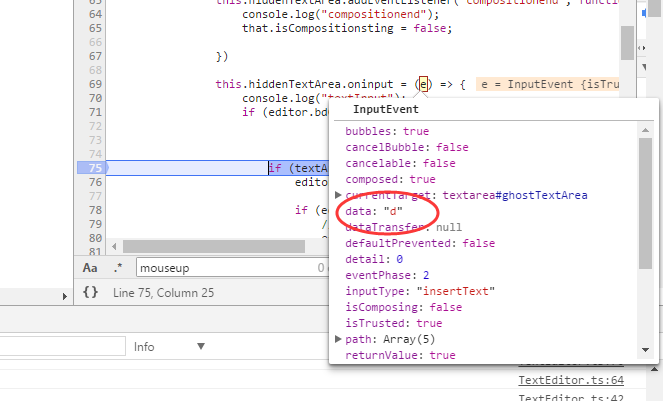The image size is (663, 401).
Task: Click the console filter input field
Action: [63, 346]
